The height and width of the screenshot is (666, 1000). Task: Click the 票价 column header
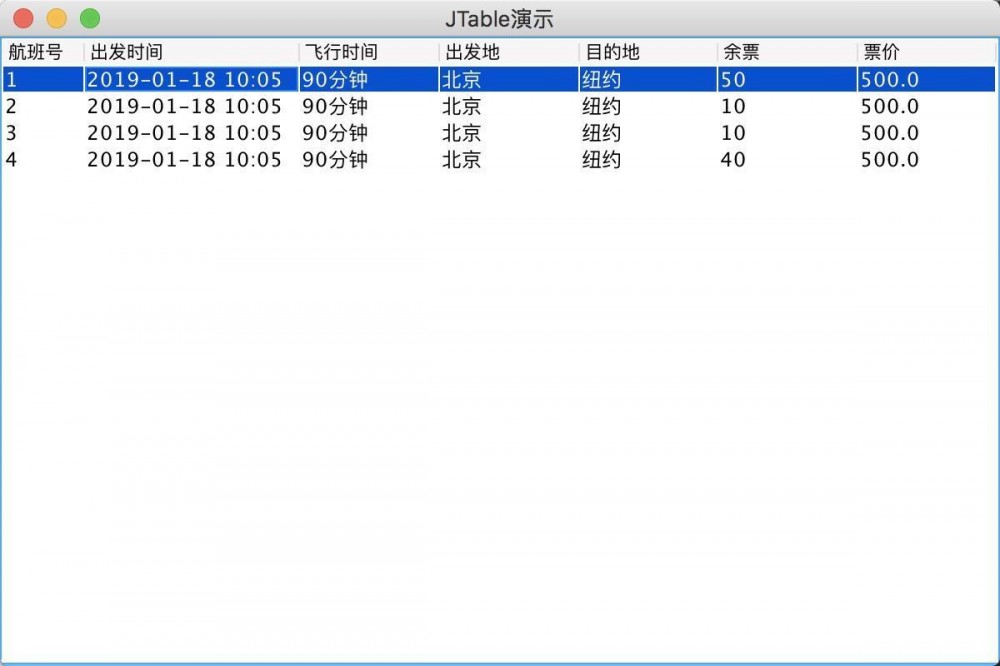(x=880, y=51)
